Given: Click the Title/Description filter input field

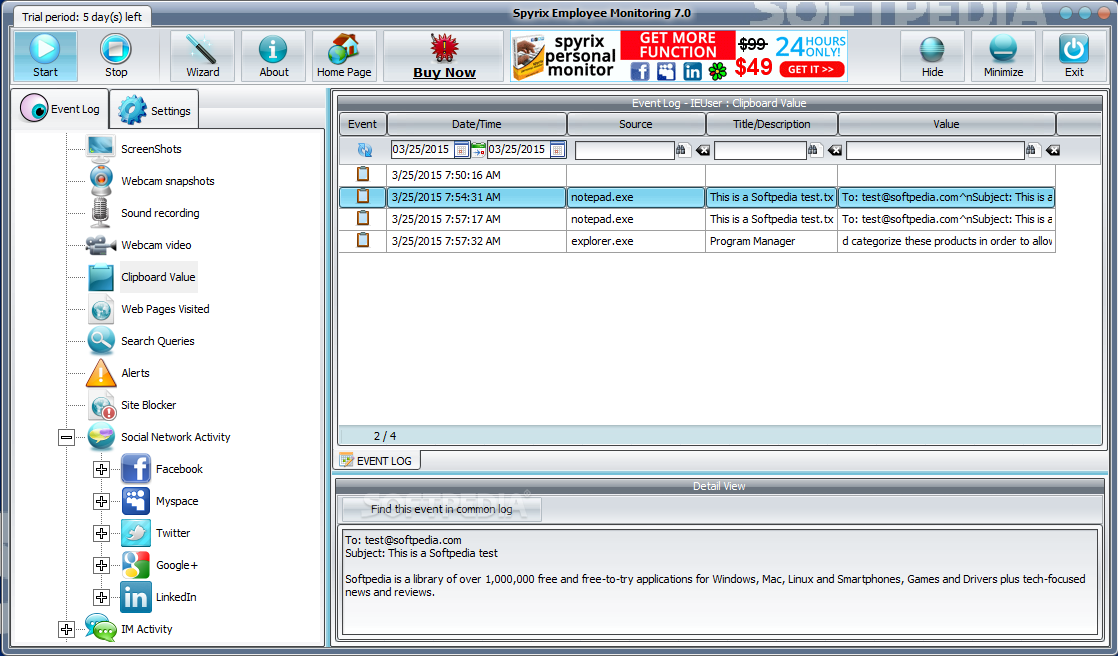Looking at the screenshot, I should pos(759,150).
